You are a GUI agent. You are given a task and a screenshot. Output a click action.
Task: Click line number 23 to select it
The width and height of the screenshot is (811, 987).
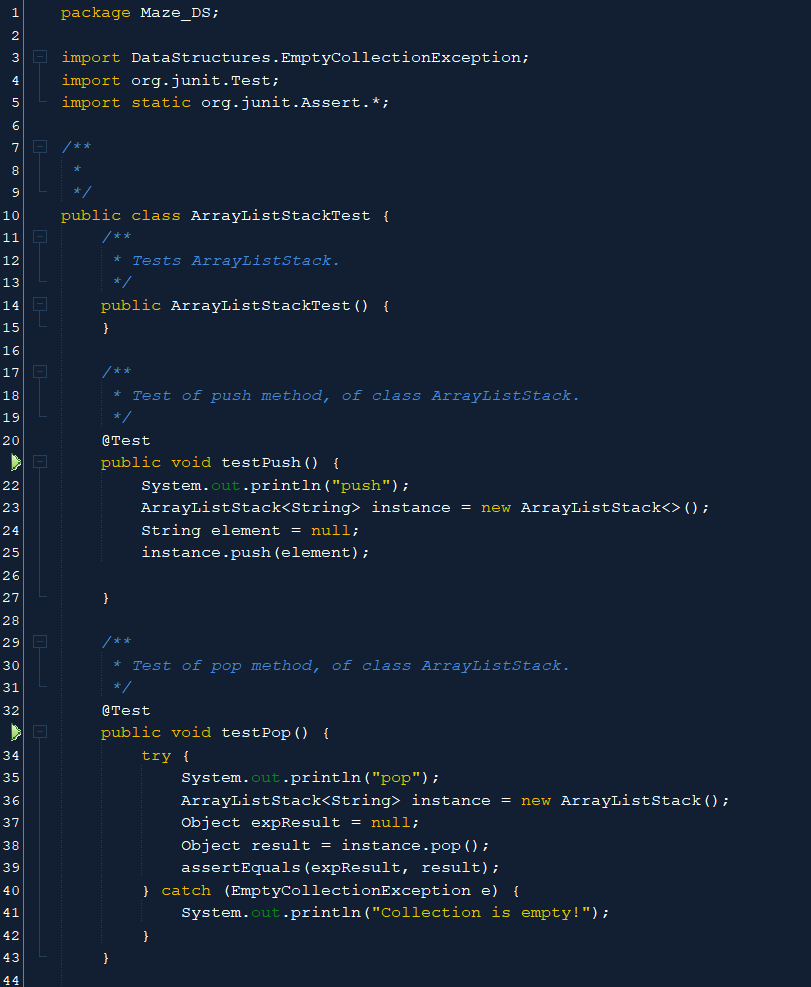click(11, 507)
